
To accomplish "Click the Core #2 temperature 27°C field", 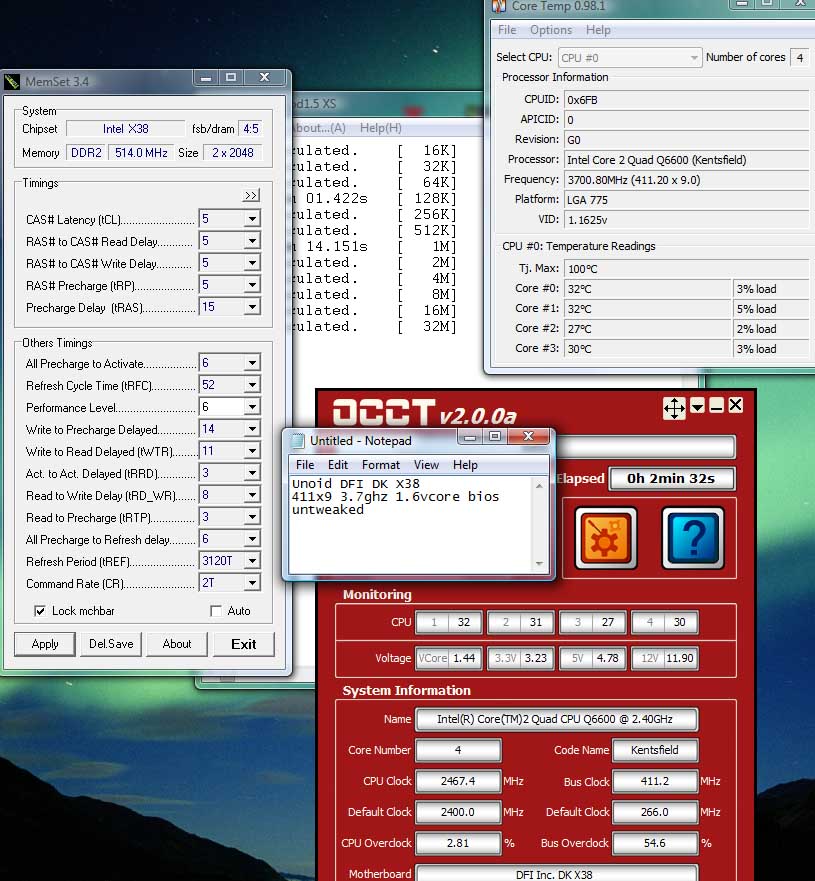I will tap(648, 329).
